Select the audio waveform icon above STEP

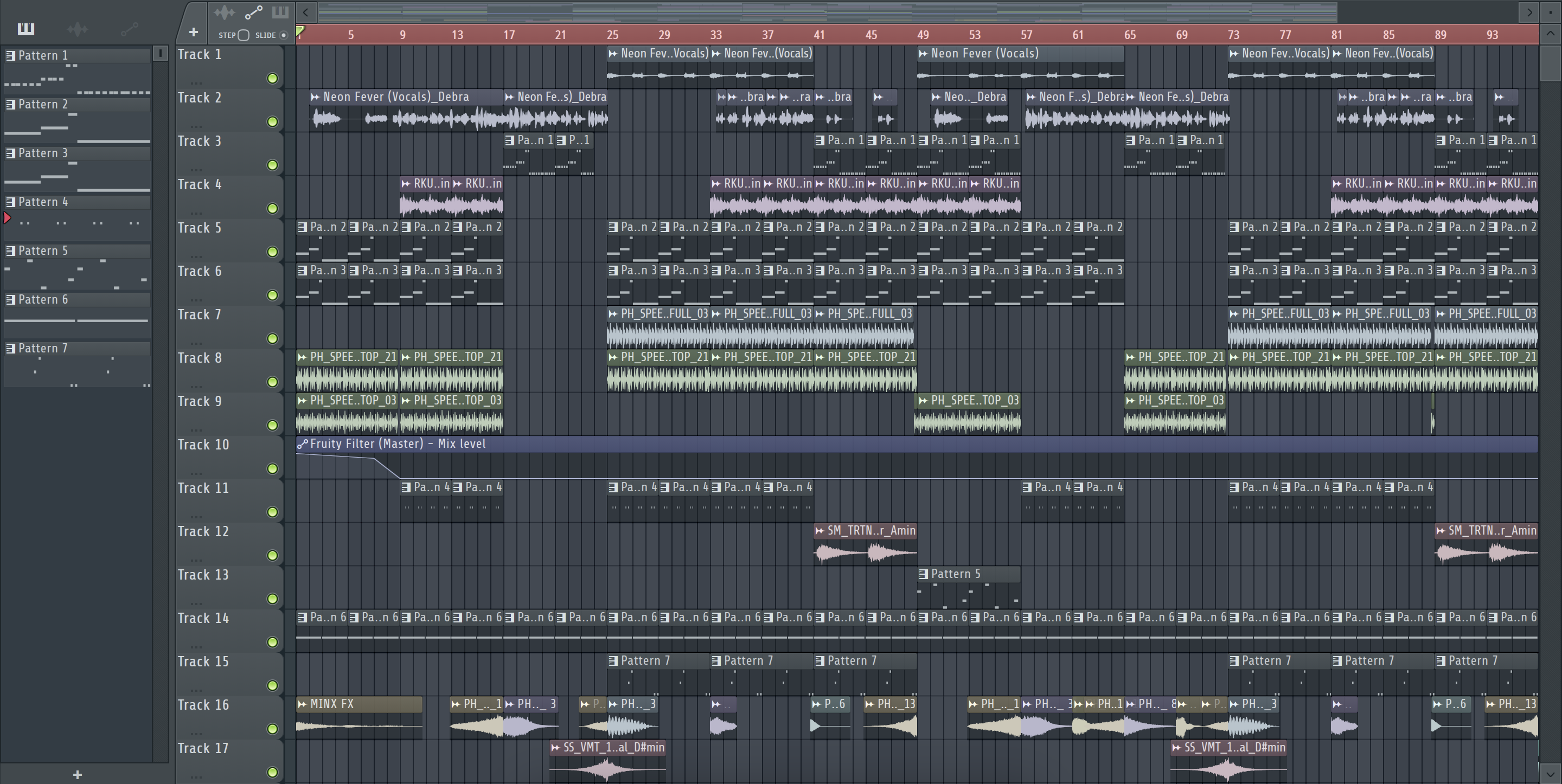click(x=224, y=12)
